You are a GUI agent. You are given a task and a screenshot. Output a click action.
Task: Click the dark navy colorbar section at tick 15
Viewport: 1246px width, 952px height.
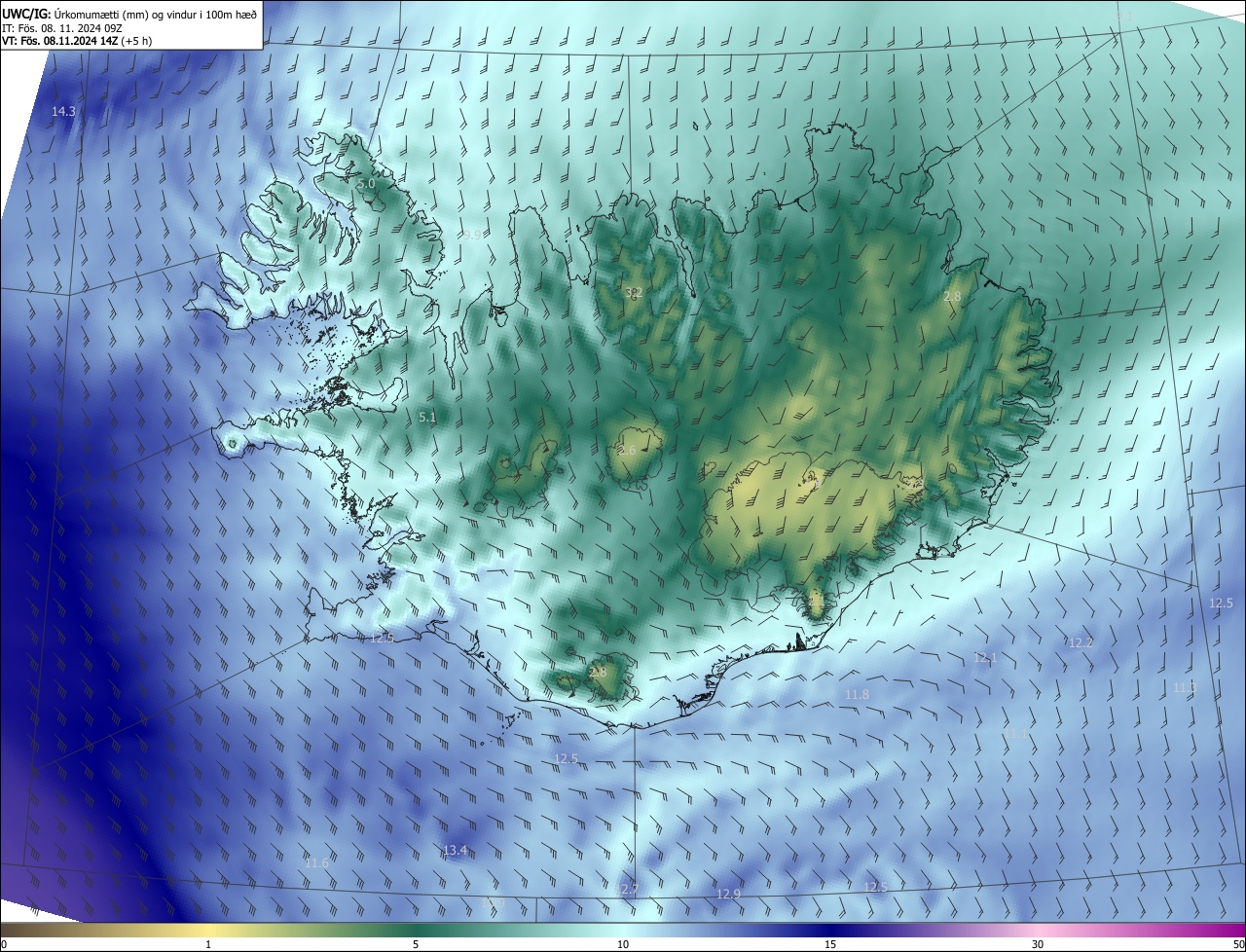click(830, 930)
